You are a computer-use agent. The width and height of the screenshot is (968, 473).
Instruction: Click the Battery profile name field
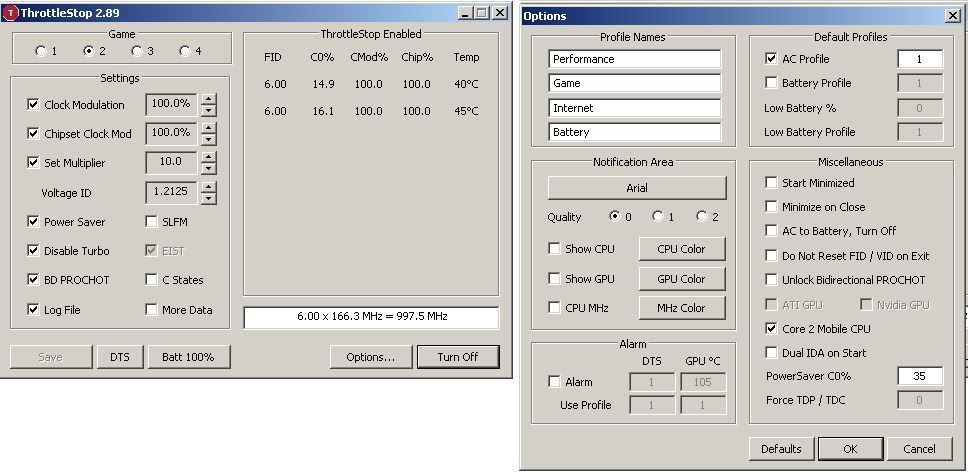(x=634, y=132)
